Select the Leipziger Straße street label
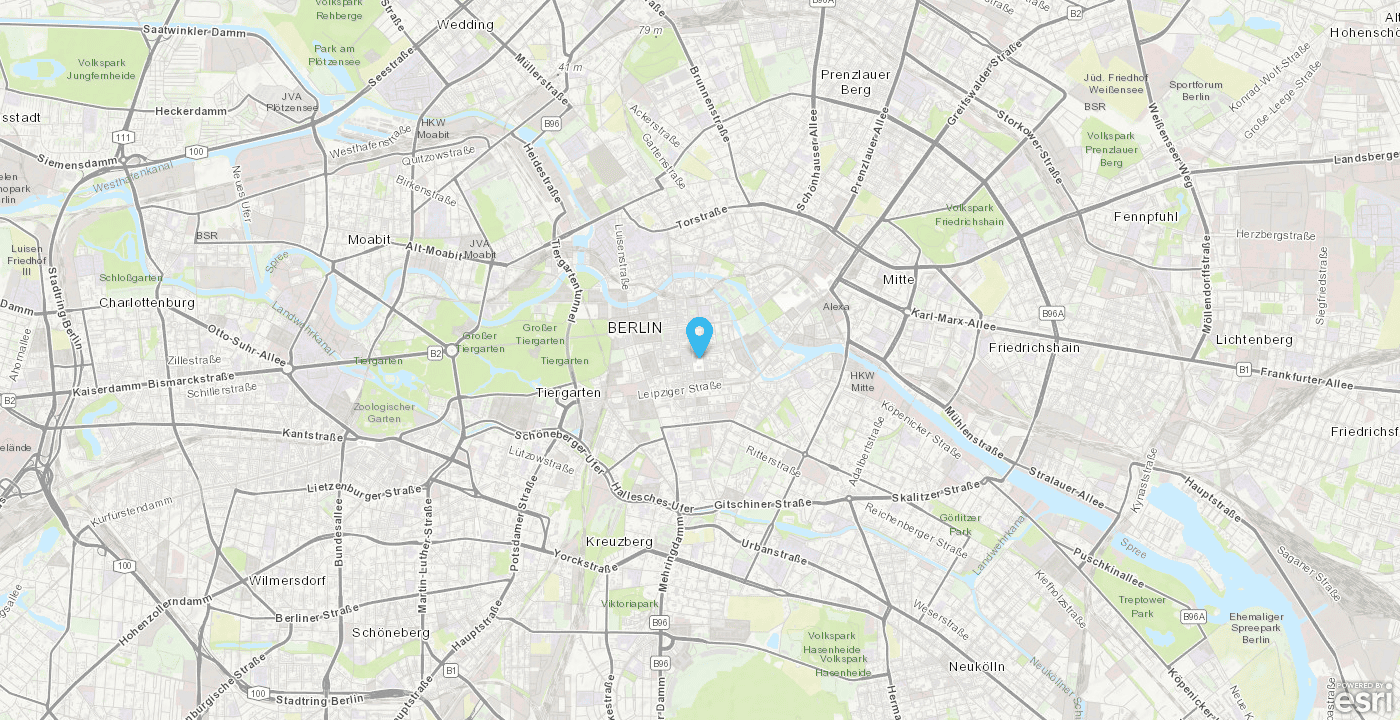Viewport: 1400px width, 720px height. coord(680,389)
